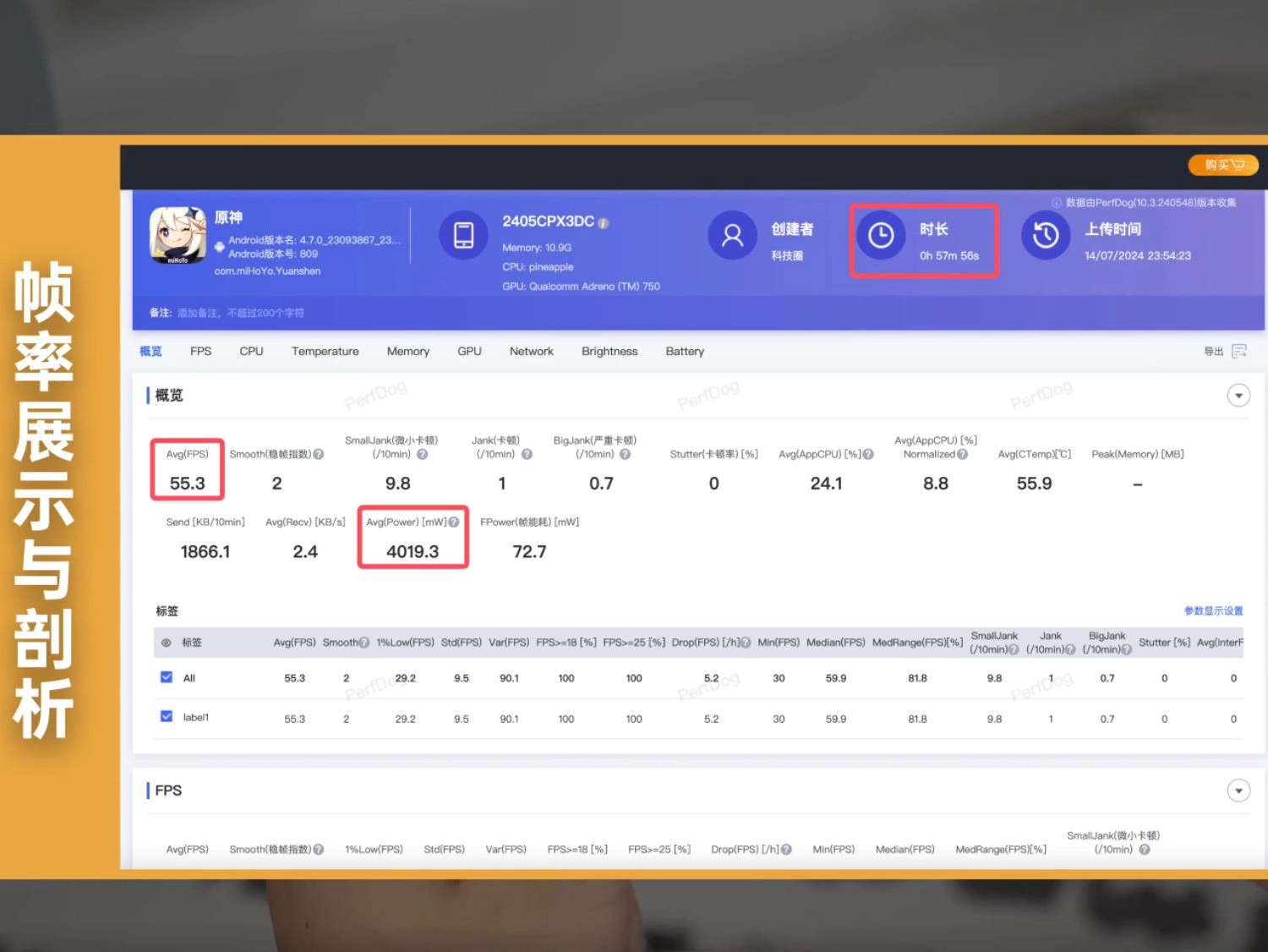The width and height of the screenshot is (1268, 952).
Task: Click the upload time history icon
Action: pyautogui.click(x=1046, y=234)
